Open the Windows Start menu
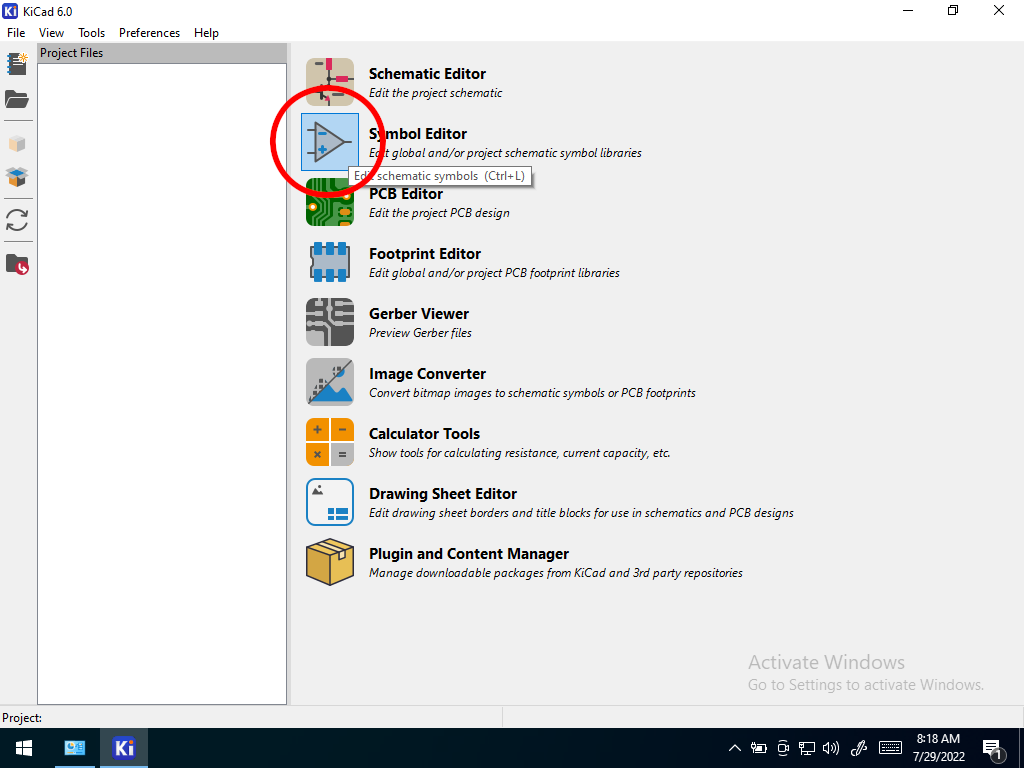1024x768 pixels. click(x=24, y=748)
